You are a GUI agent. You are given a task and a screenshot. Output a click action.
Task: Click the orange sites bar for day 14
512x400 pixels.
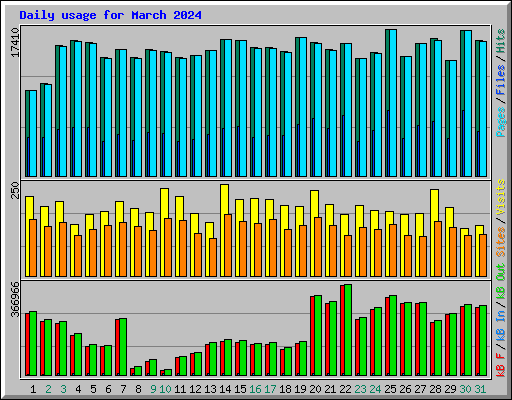228,245
